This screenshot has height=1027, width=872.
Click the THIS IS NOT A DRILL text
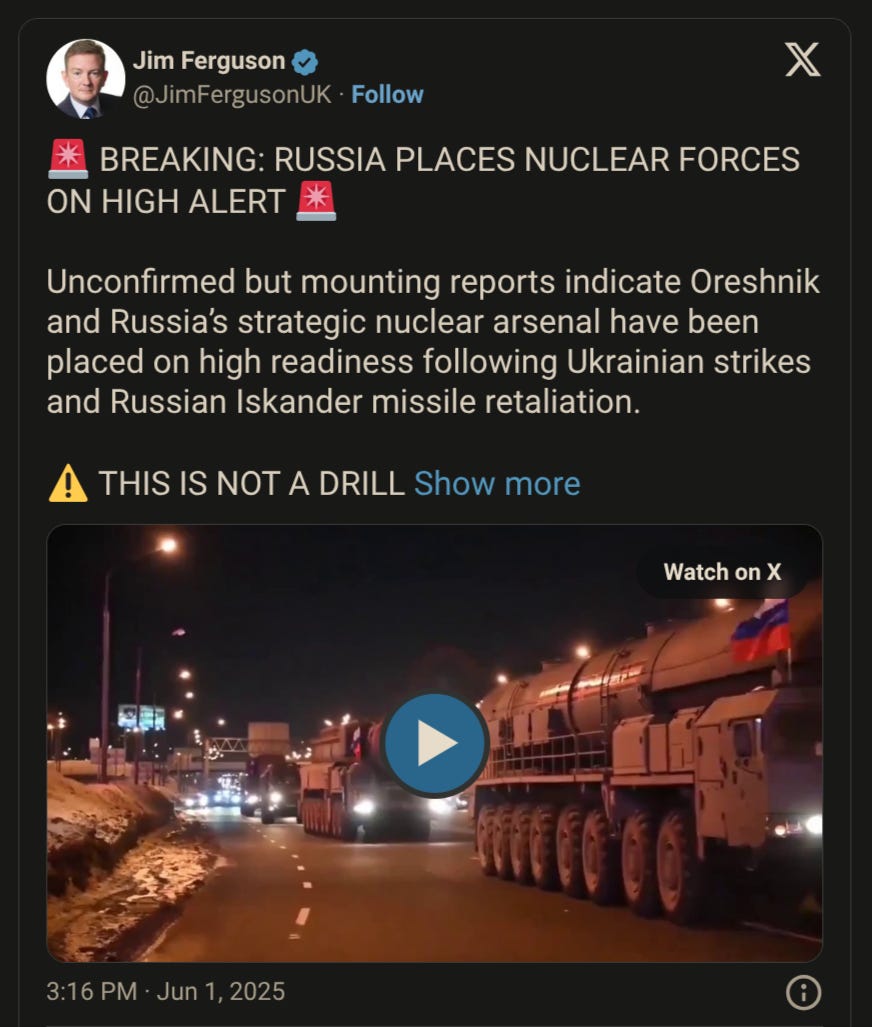[252, 483]
